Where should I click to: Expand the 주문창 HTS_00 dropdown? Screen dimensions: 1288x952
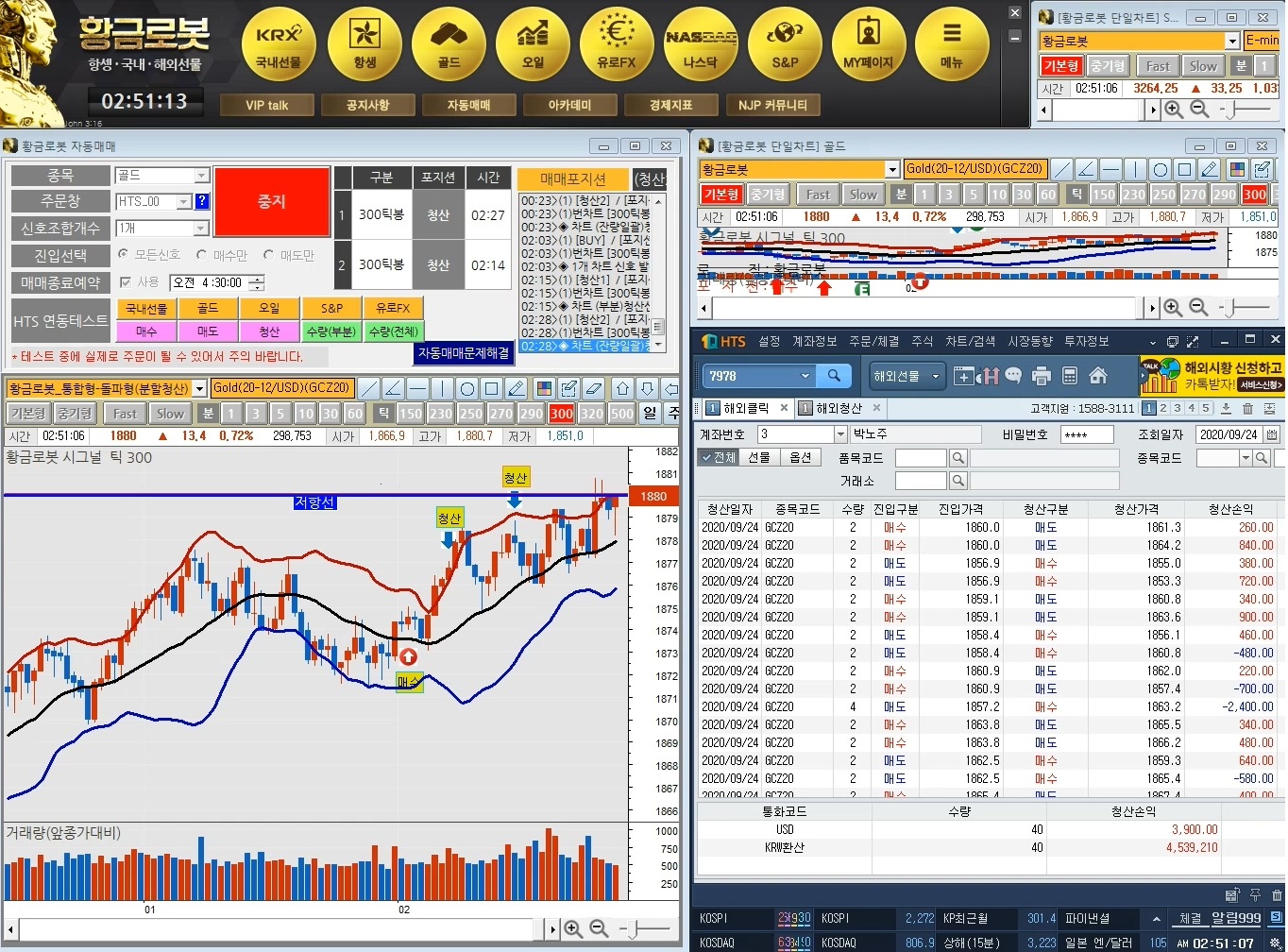pyautogui.click(x=184, y=201)
